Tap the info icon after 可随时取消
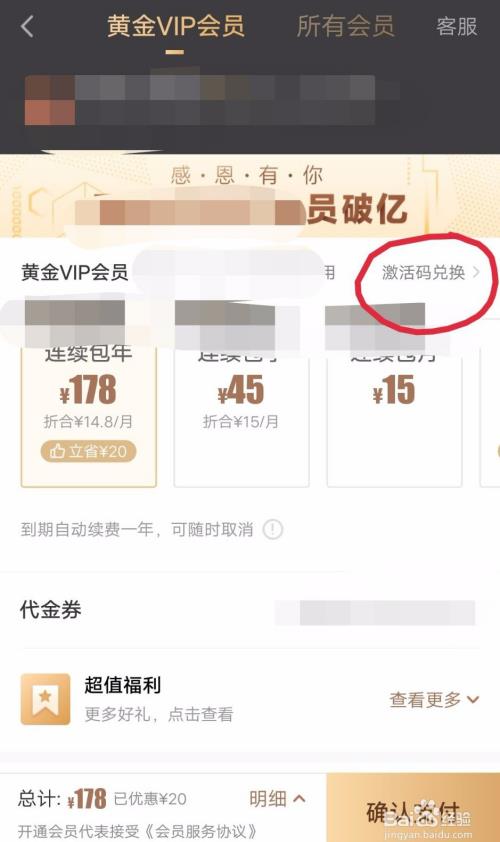Screen dimensions: 500x842 (x=273, y=529)
